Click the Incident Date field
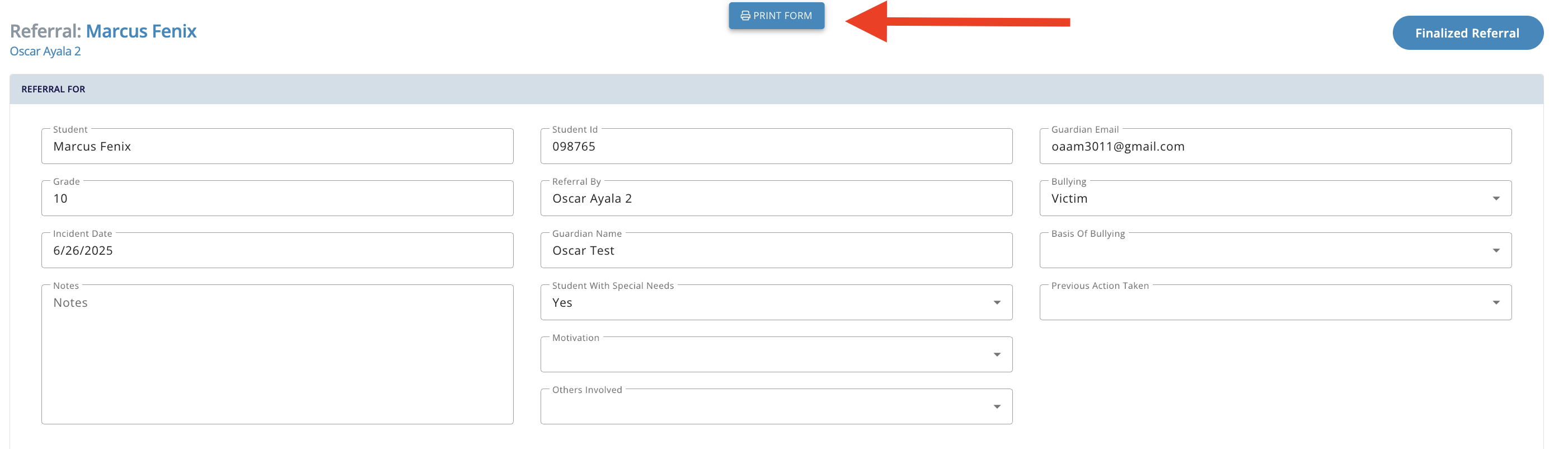 [277, 250]
